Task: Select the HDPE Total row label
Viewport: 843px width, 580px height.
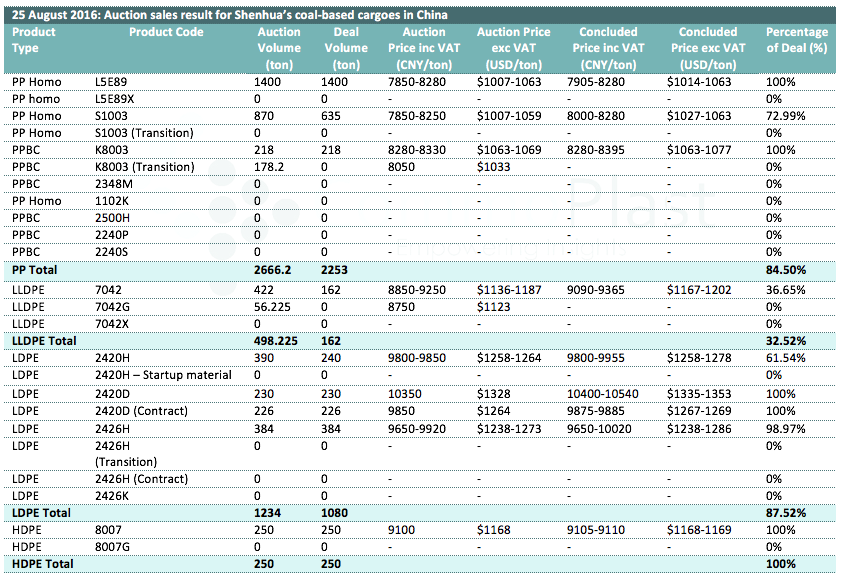Action: pyautogui.click(x=40, y=565)
